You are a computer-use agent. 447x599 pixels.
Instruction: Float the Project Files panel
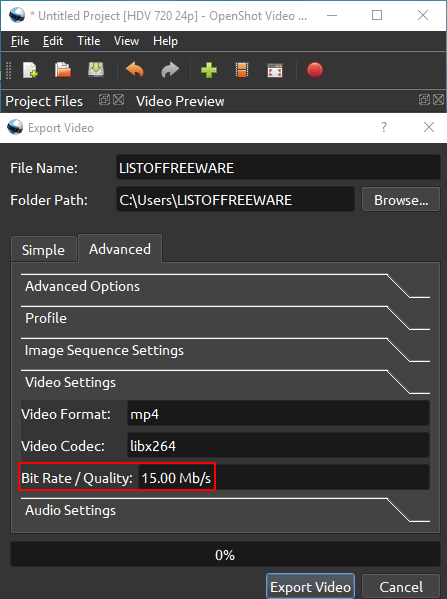click(104, 100)
